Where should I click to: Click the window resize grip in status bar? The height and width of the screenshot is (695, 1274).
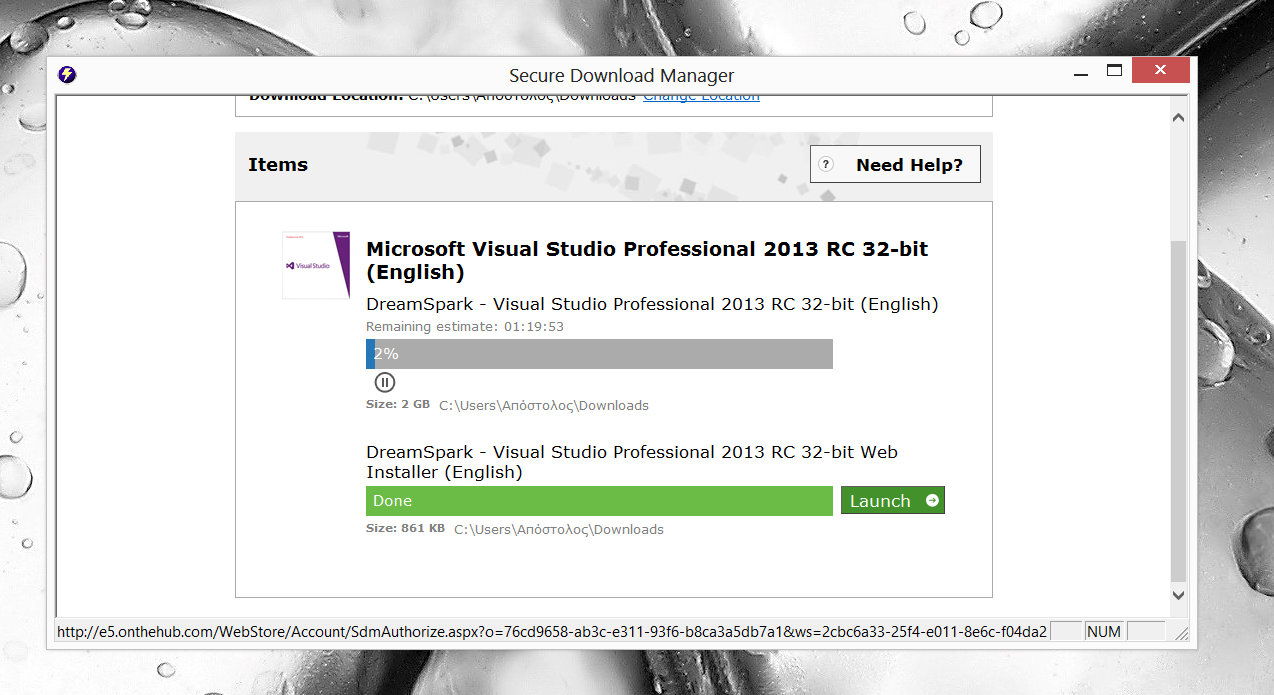(x=1180, y=632)
